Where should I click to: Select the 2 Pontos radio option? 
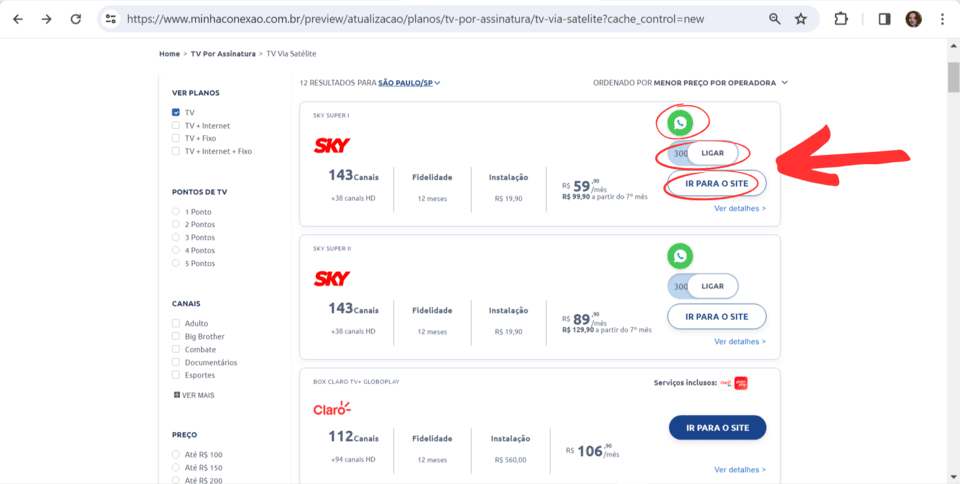pos(176,225)
